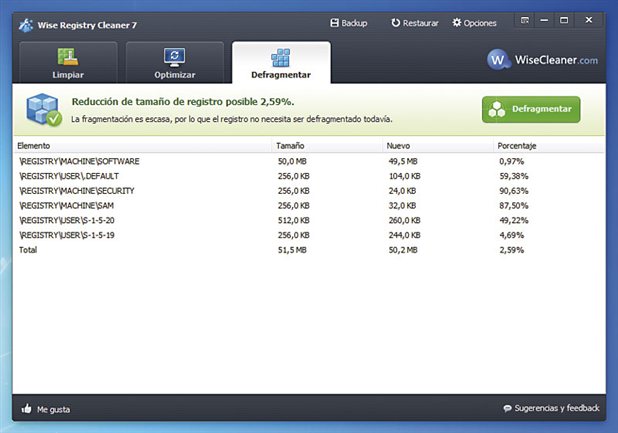
Task: Close the Wise Registry Cleaner window
Action: click(589, 20)
